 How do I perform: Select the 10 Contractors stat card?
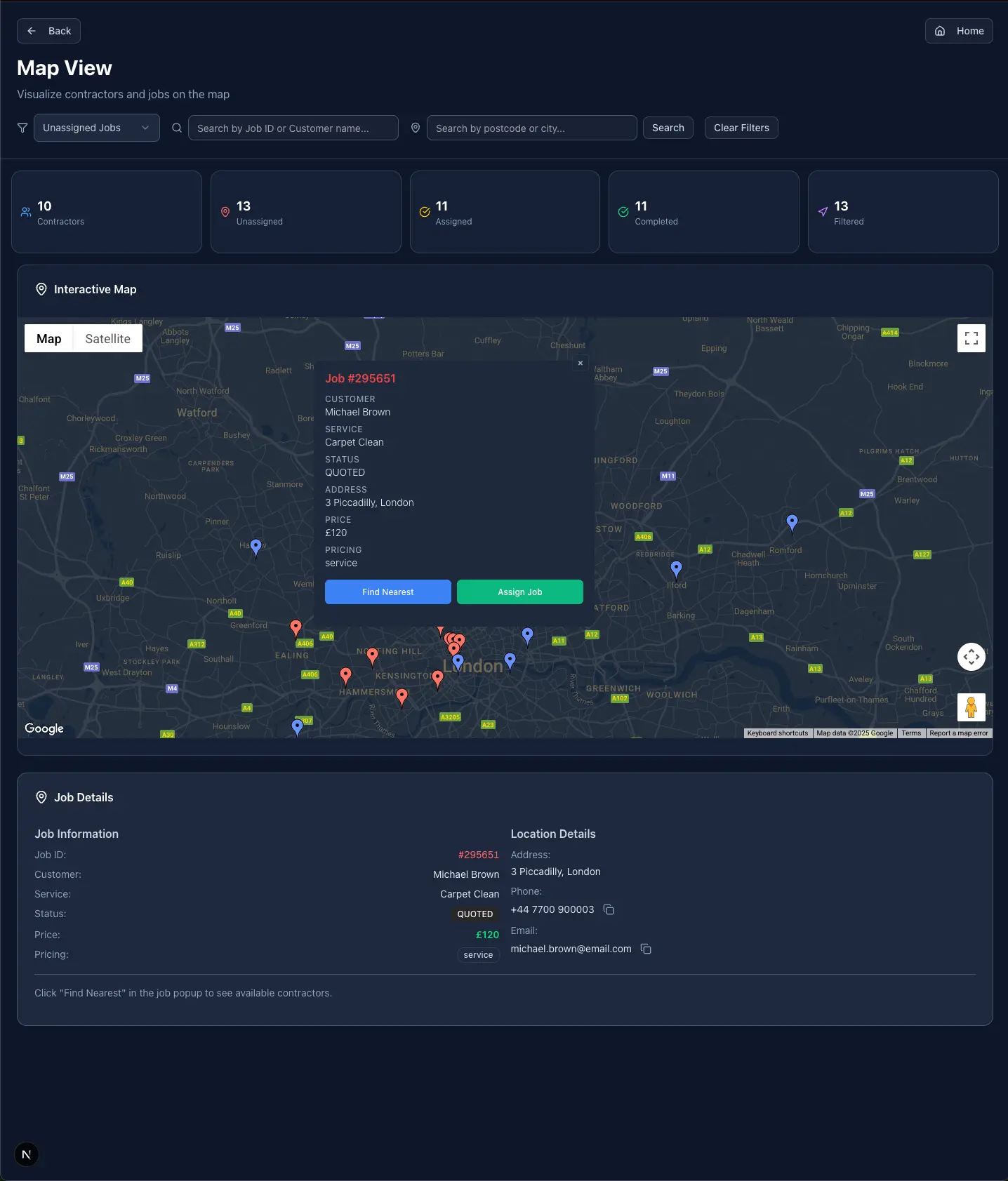107,212
